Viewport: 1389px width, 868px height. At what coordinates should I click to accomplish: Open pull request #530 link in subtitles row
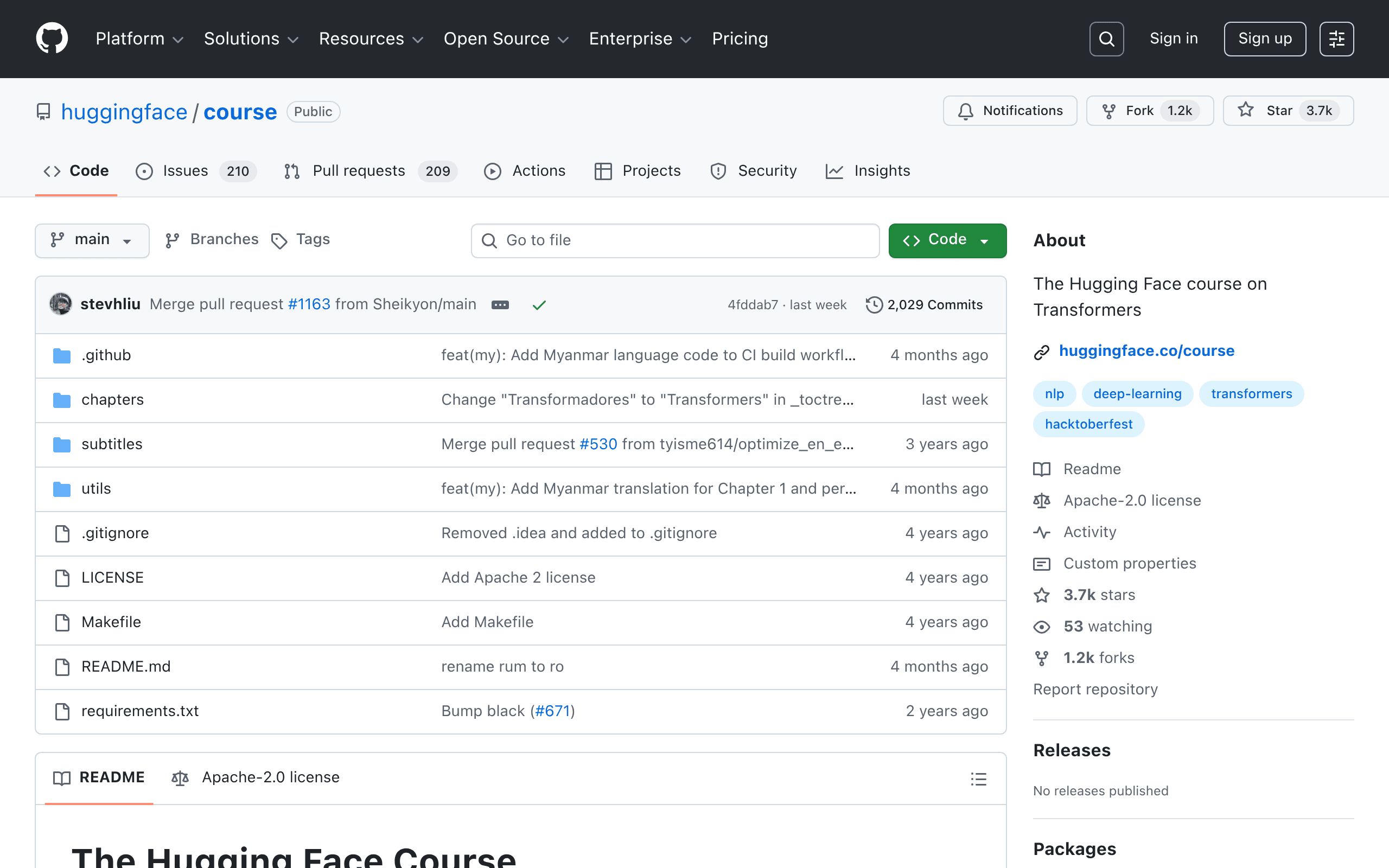598,444
